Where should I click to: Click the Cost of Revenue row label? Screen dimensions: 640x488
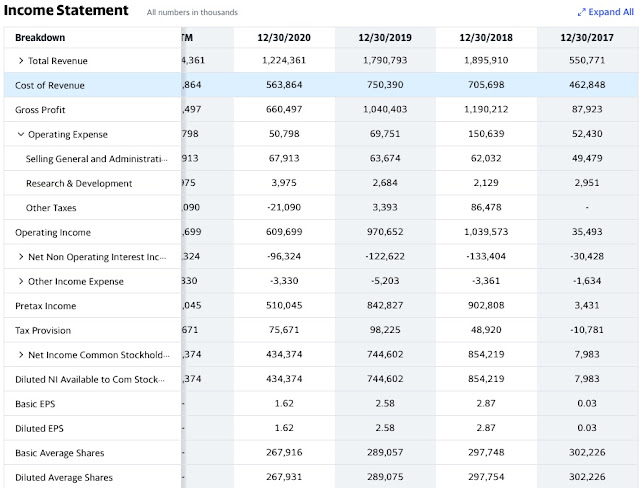(x=52, y=85)
